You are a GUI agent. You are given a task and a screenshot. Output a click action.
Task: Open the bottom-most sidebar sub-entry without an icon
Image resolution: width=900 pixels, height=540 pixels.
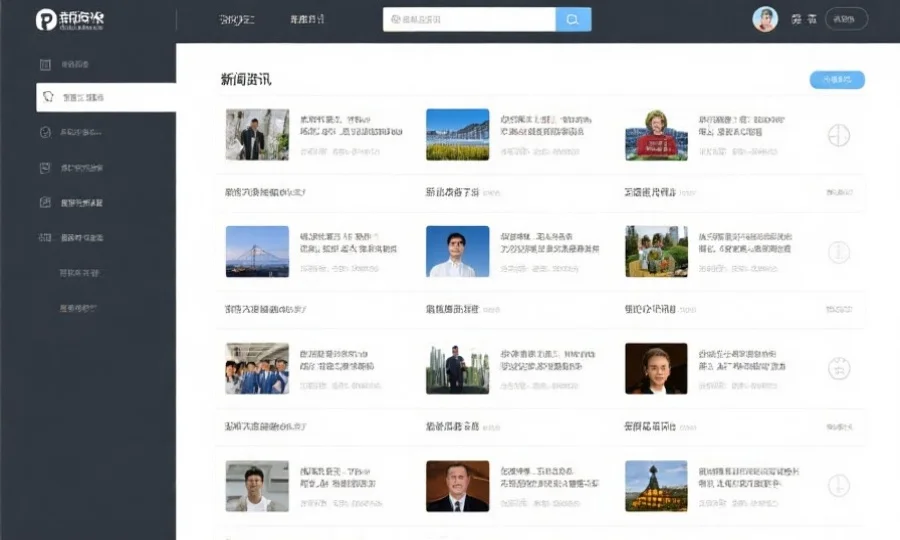(x=78, y=308)
